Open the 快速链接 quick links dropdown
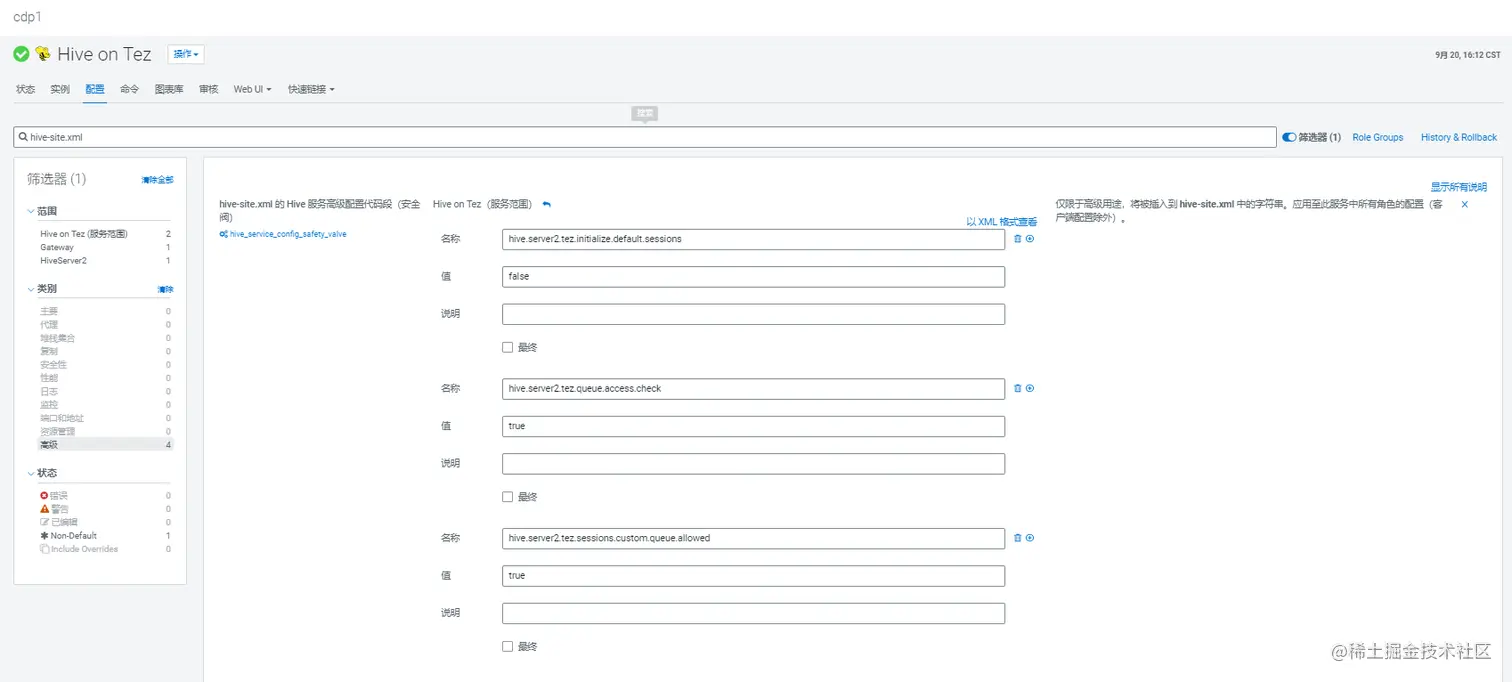1512x682 pixels. (311, 89)
